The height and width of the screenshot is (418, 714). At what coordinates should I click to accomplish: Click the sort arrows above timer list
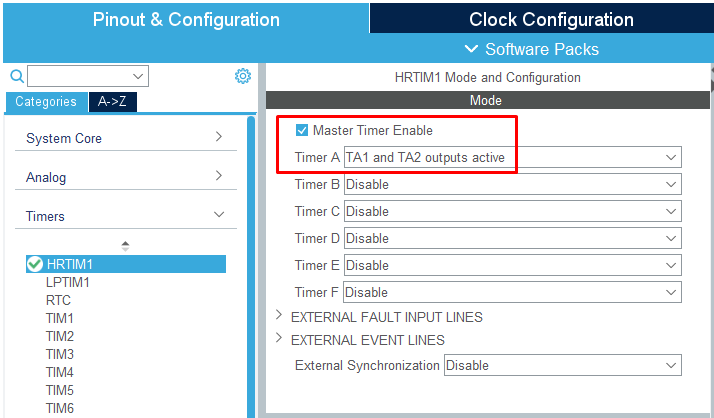pyautogui.click(x=125, y=245)
